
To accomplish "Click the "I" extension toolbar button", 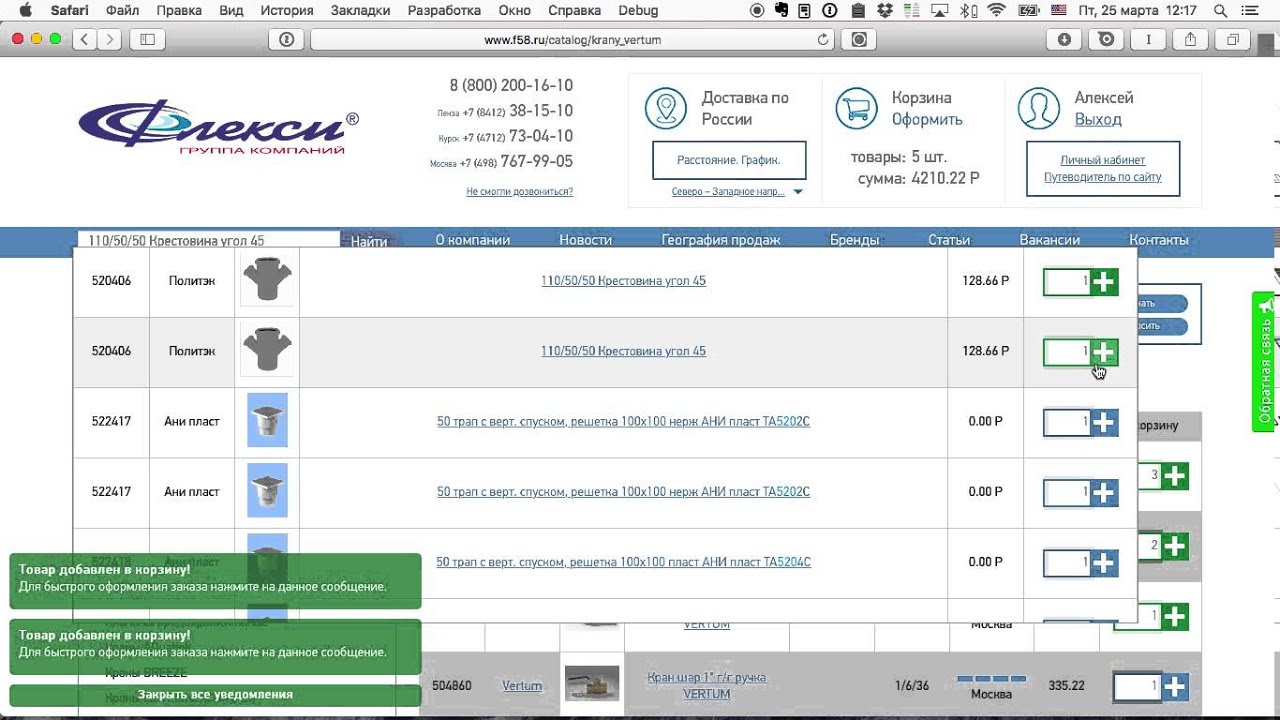I will coord(1148,39).
